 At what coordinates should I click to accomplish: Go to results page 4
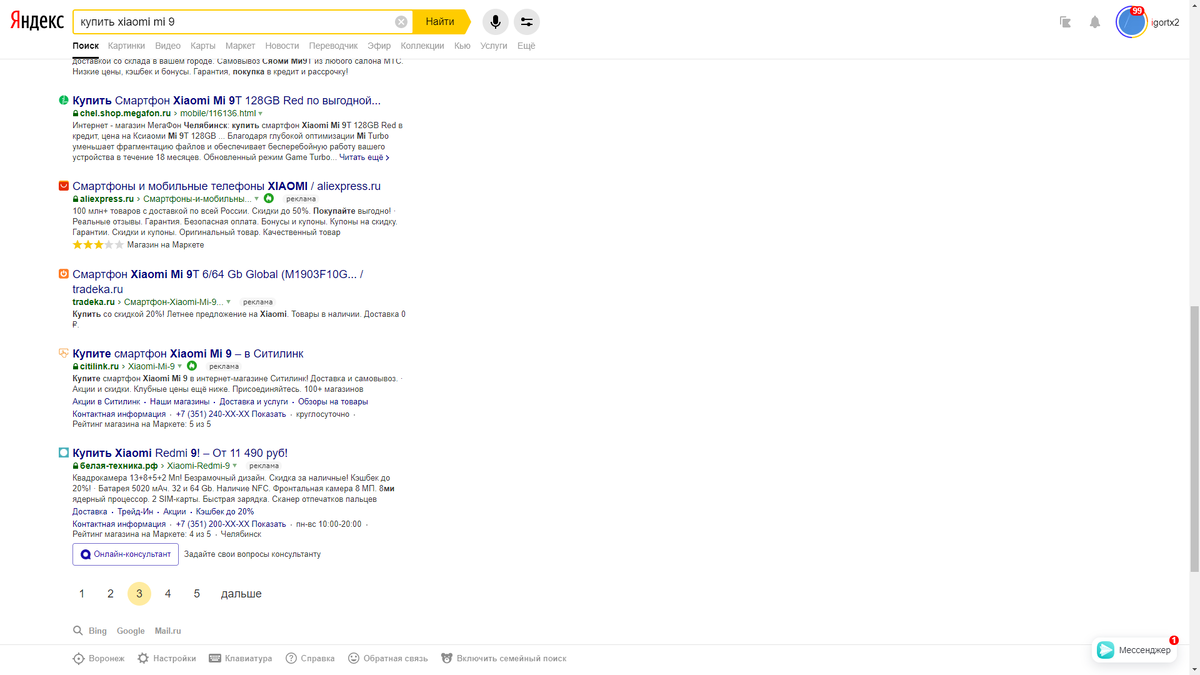click(x=168, y=594)
